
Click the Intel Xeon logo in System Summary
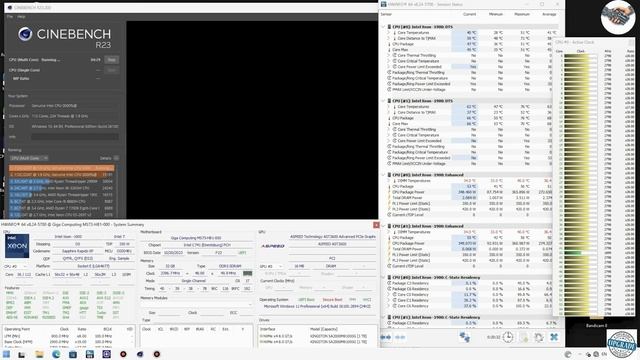click(17, 246)
